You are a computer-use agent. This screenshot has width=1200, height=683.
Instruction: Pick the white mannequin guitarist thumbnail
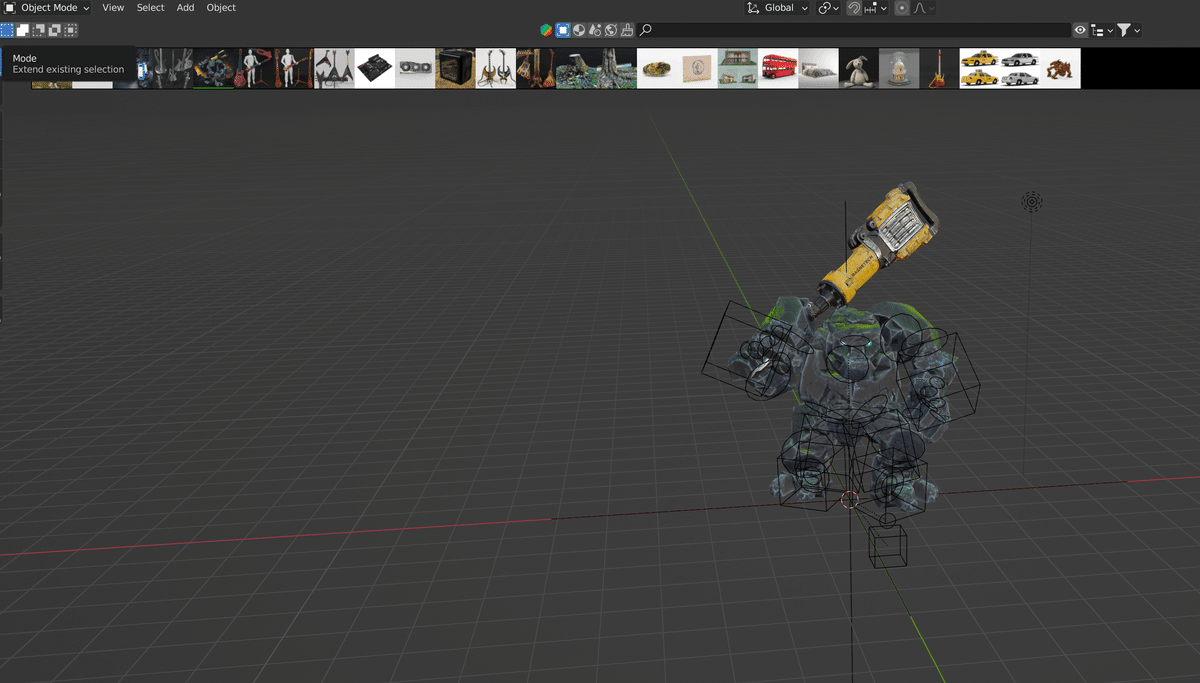[x=294, y=68]
